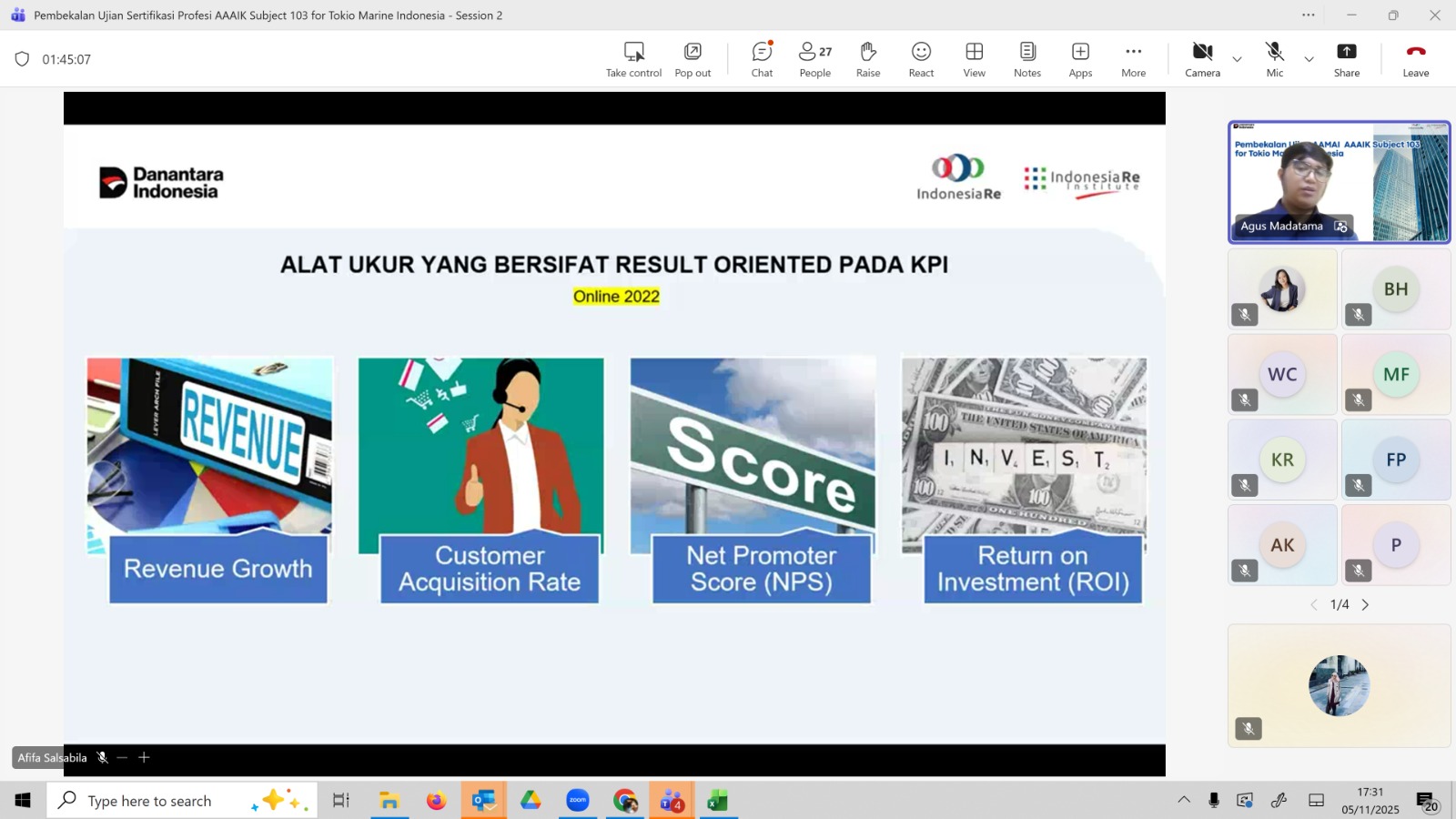Image resolution: width=1456 pixels, height=819 pixels.
Task: Open the React emoji menu
Action: coord(921,59)
